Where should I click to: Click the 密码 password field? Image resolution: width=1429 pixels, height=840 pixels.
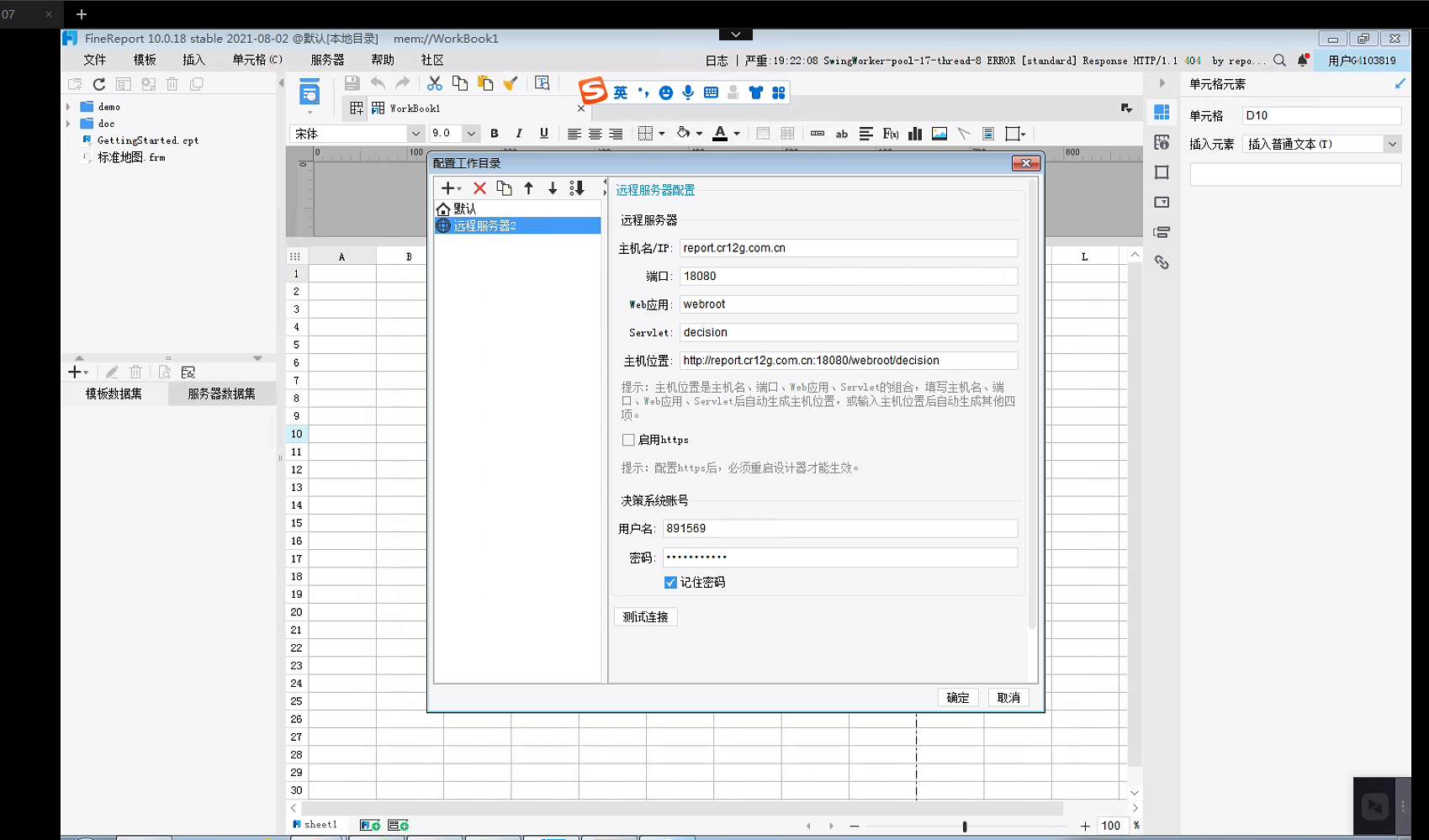tap(840, 557)
